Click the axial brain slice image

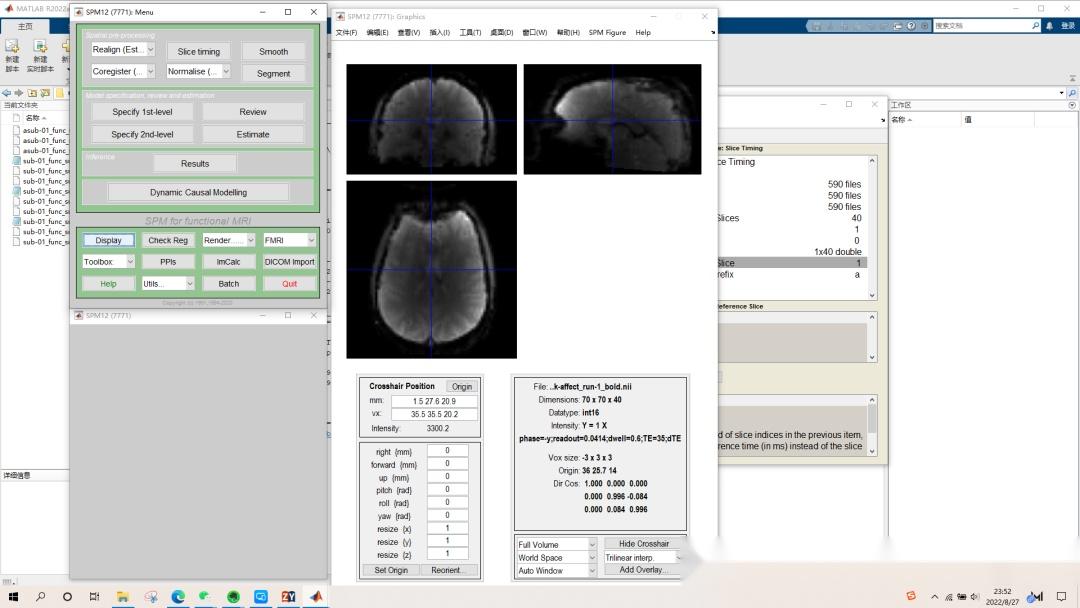431,269
